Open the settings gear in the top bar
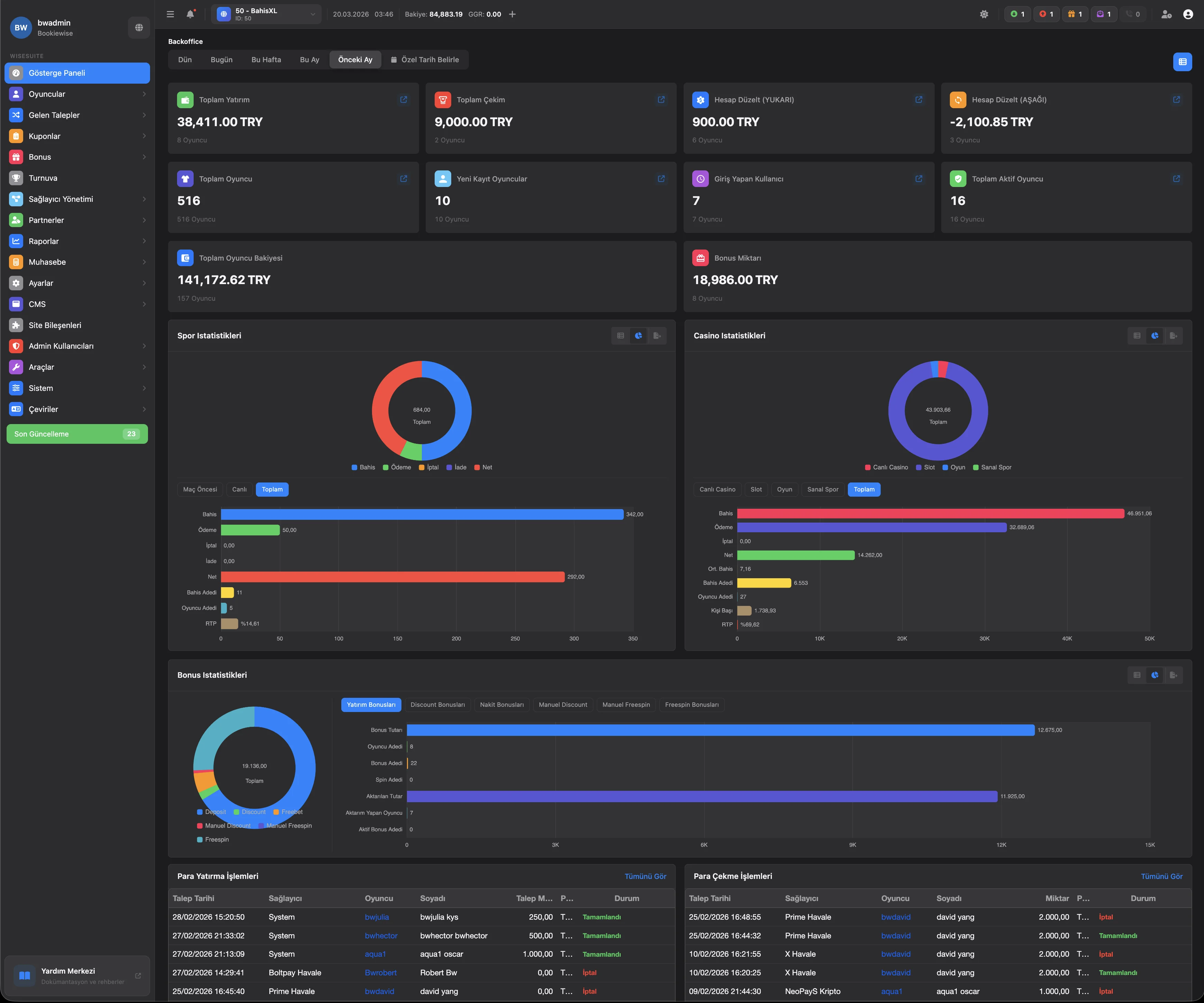The width and height of the screenshot is (1204, 1003). [984, 14]
